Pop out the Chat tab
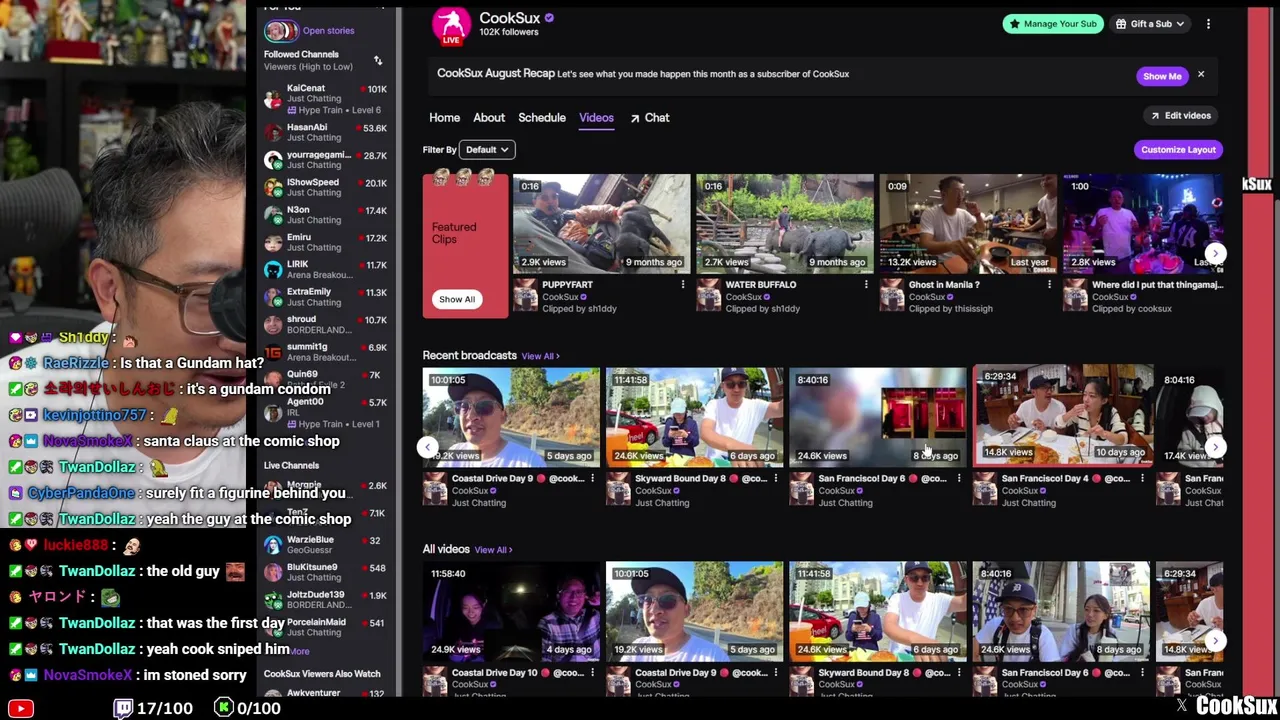 [x=650, y=118]
